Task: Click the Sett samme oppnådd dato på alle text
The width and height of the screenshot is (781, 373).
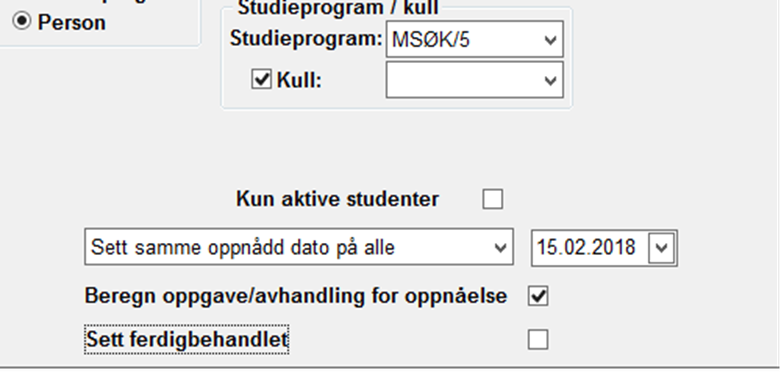Action: (x=243, y=247)
